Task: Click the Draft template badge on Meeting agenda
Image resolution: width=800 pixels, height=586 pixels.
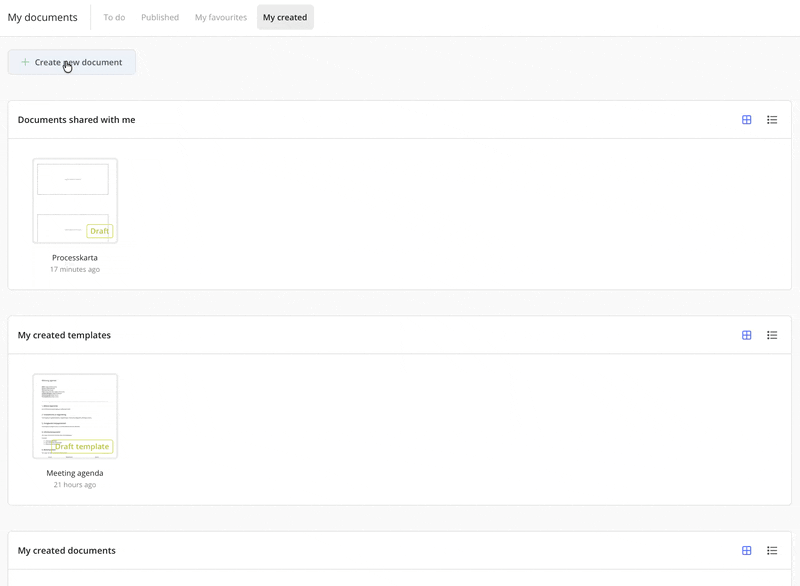Action: [x=82, y=446]
